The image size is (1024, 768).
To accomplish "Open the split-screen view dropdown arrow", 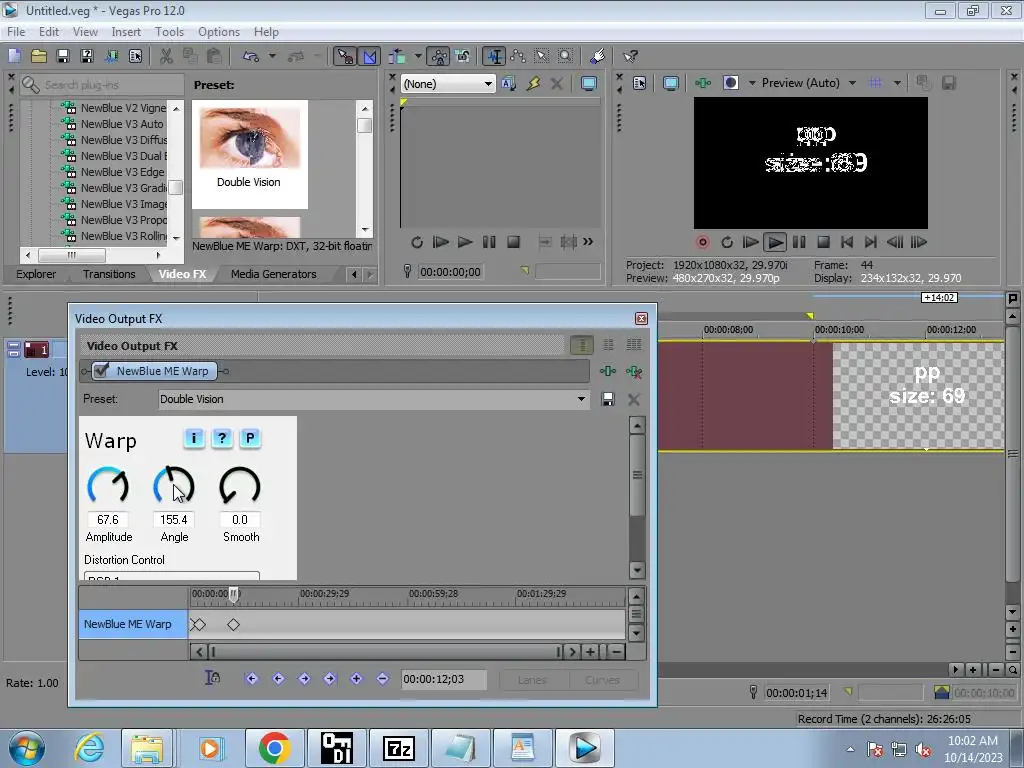I will 752,83.
